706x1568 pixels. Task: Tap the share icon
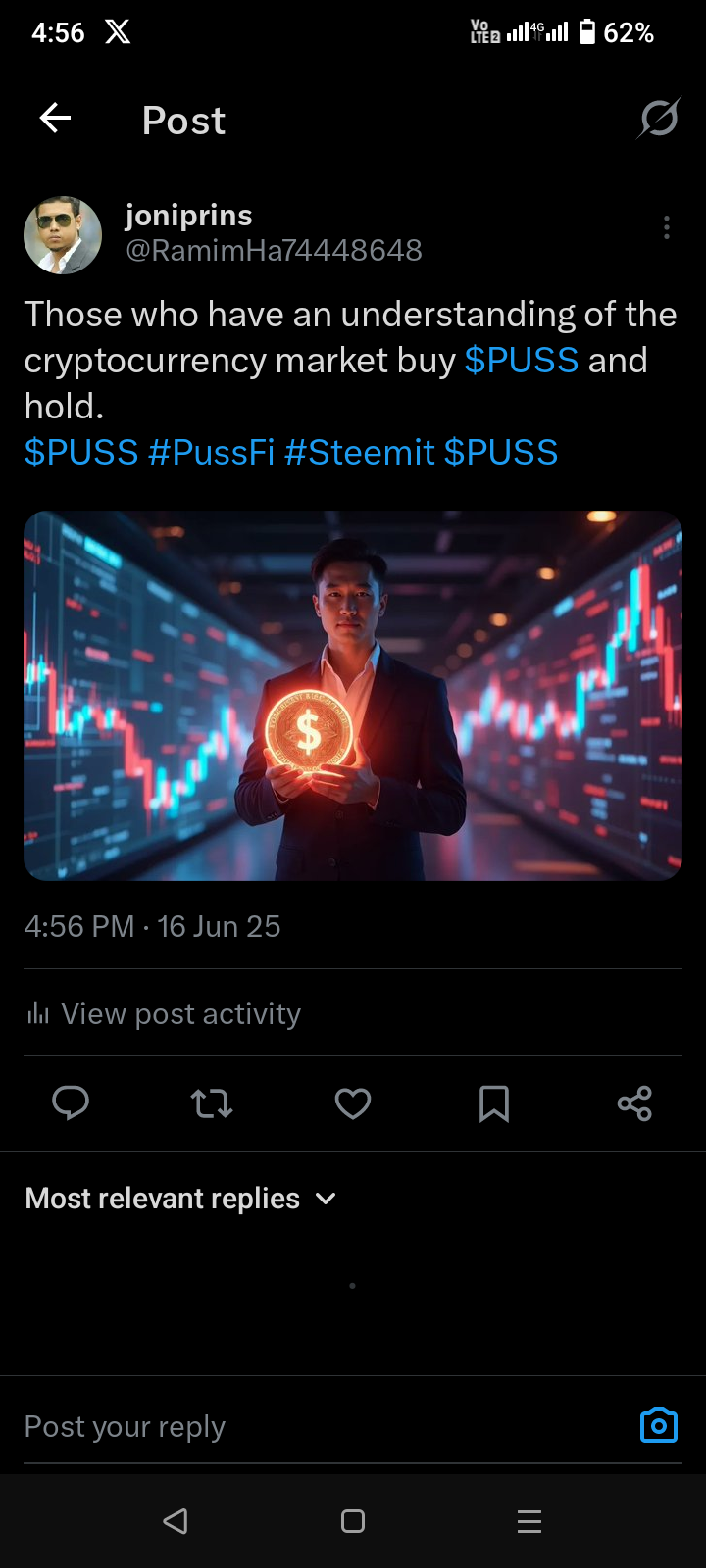634,1103
